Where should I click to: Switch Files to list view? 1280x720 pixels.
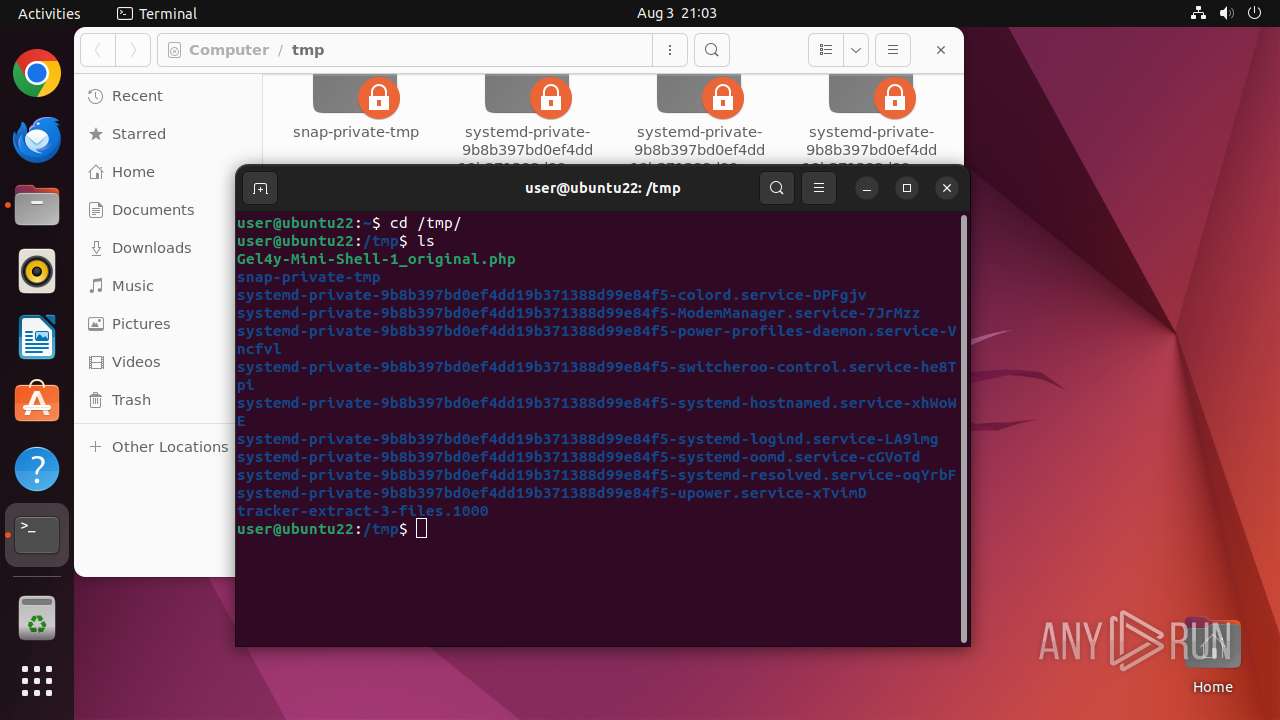(x=826, y=50)
